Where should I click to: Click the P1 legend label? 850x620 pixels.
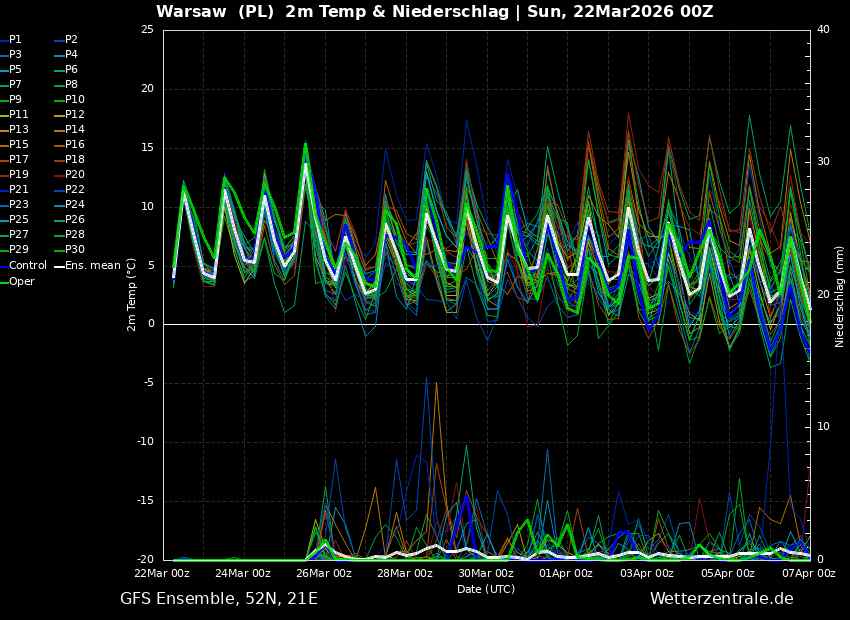[15, 40]
